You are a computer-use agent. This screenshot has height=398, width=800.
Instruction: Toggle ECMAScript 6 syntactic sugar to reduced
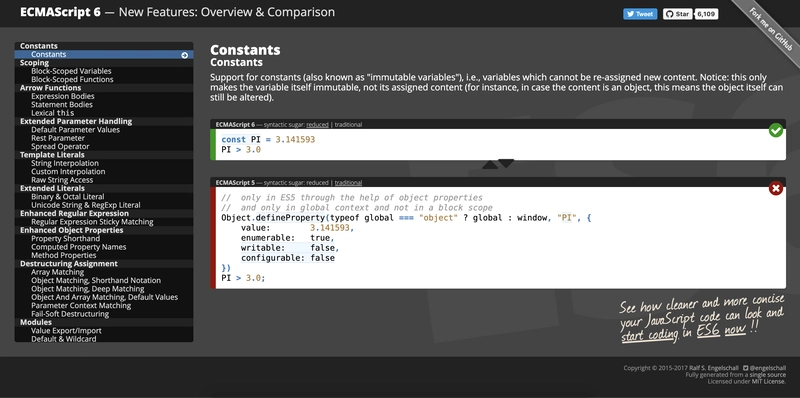[x=317, y=125]
